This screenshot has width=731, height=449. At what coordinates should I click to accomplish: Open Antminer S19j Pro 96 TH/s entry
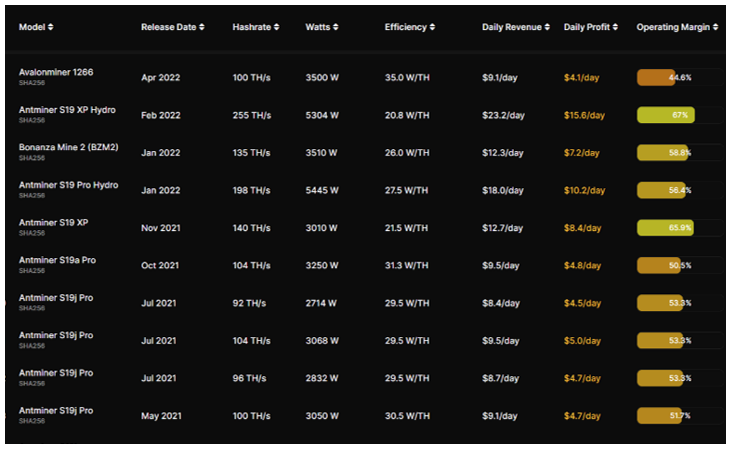pyautogui.click(x=56, y=373)
